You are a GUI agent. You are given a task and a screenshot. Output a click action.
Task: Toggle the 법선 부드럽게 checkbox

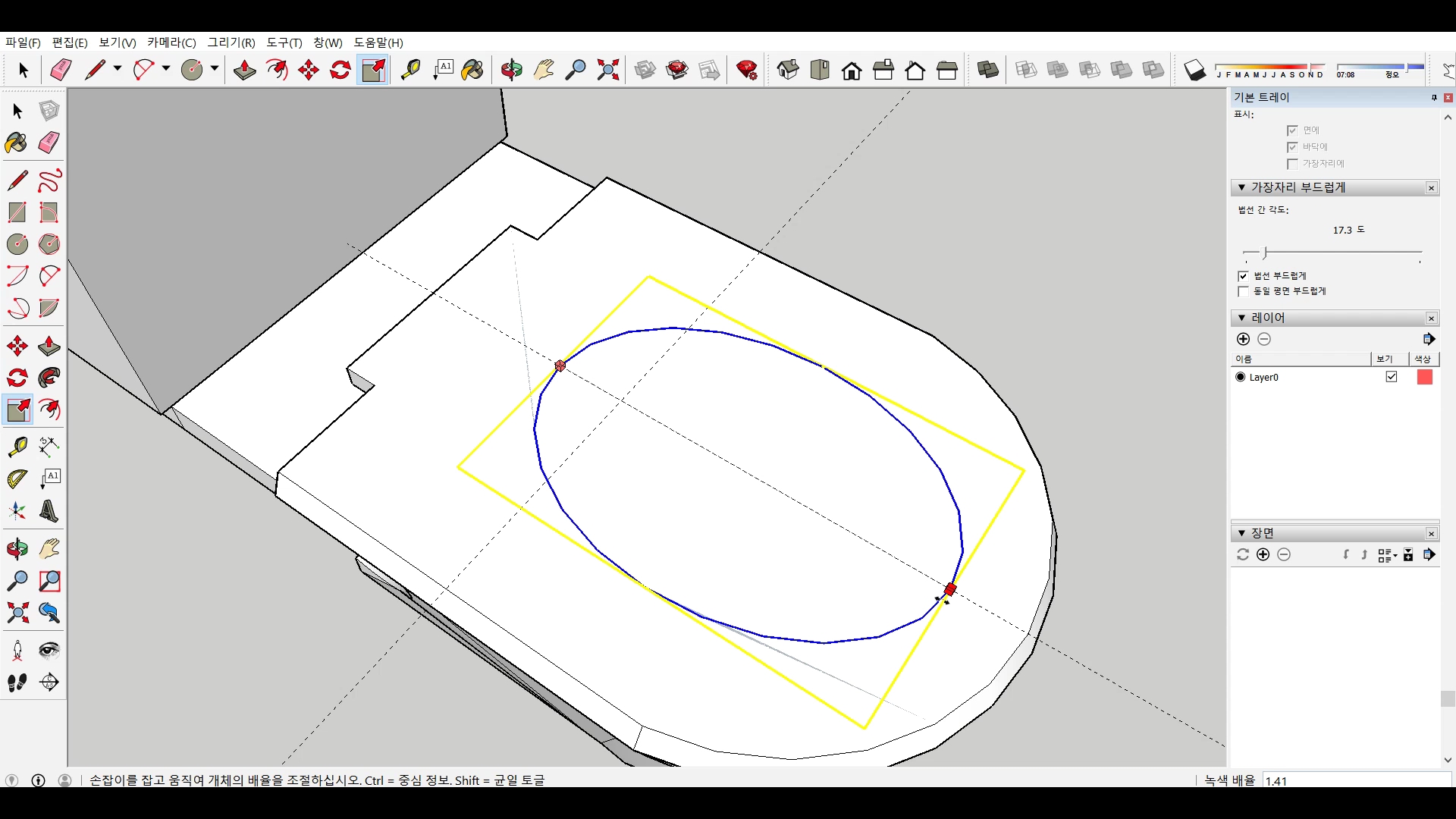pos(1243,276)
